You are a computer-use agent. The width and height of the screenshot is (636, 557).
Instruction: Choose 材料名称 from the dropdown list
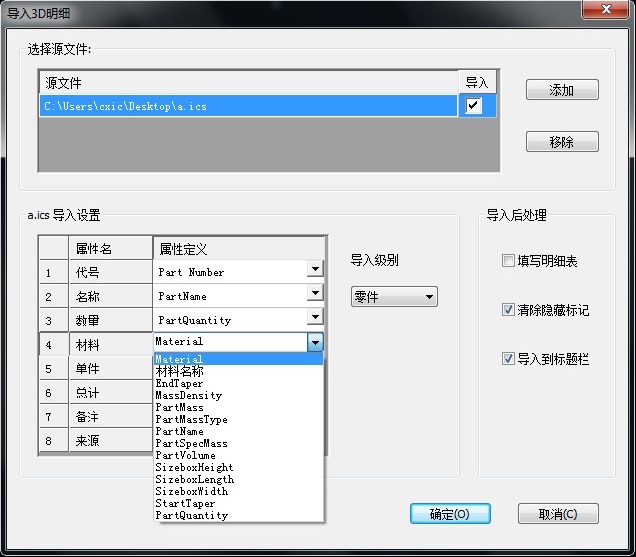[238, 371]
